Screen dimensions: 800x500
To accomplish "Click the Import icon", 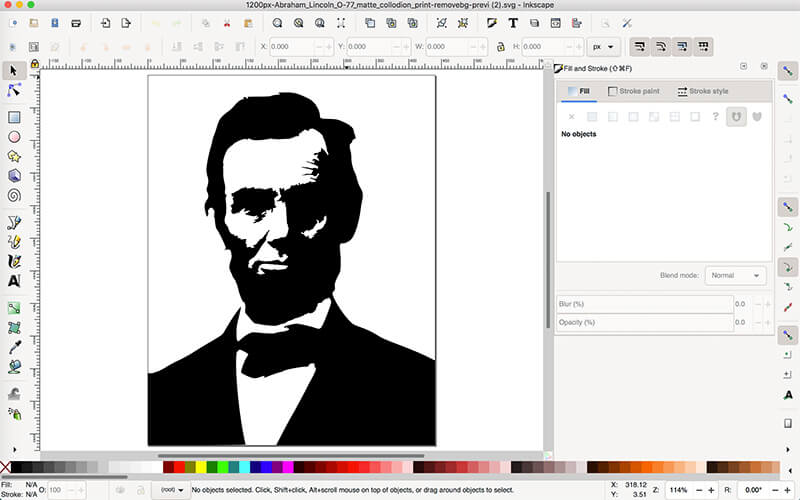I will pyautogui.click(x=105, y=23).
